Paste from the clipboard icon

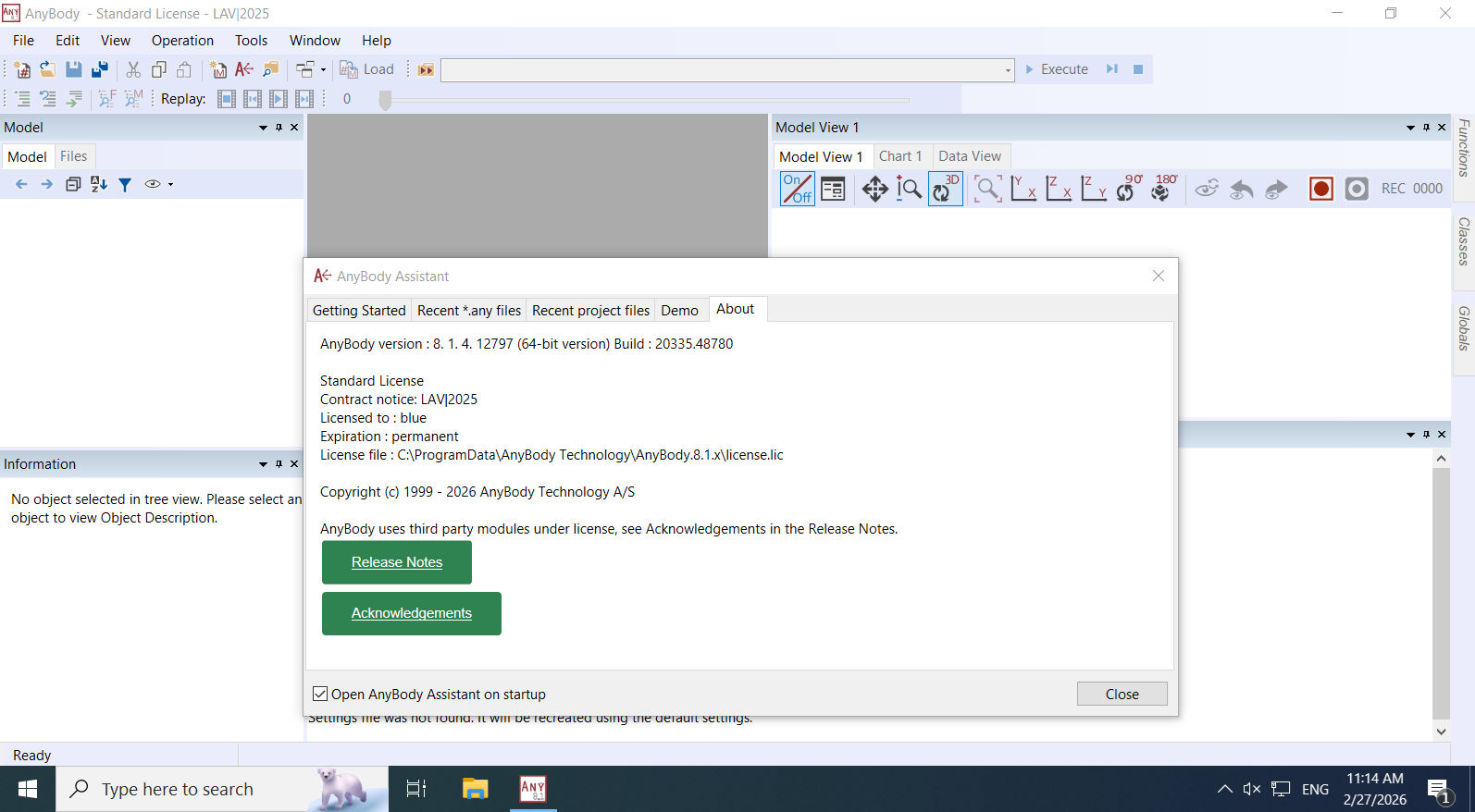[184, 69]
